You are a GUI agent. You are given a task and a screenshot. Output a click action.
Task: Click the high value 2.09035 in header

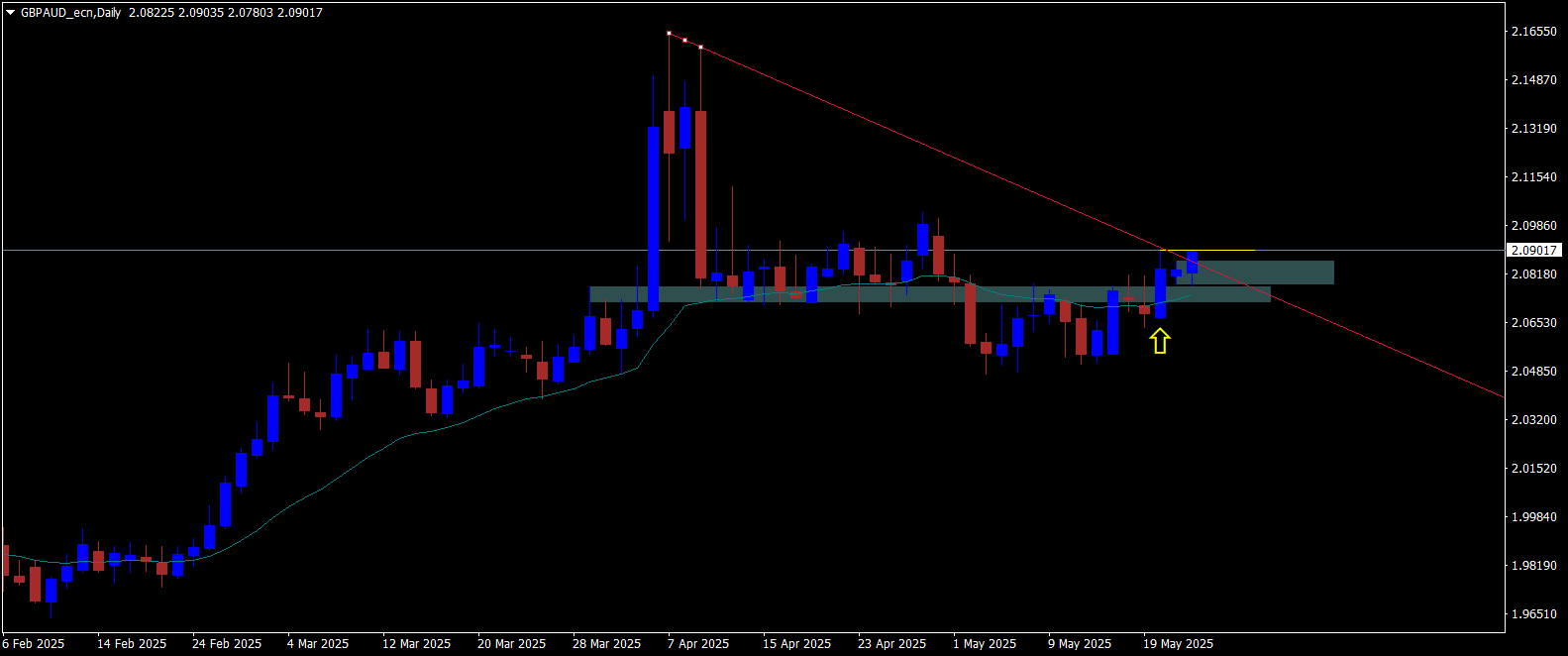pyautogui.click(x=201, y=13)
